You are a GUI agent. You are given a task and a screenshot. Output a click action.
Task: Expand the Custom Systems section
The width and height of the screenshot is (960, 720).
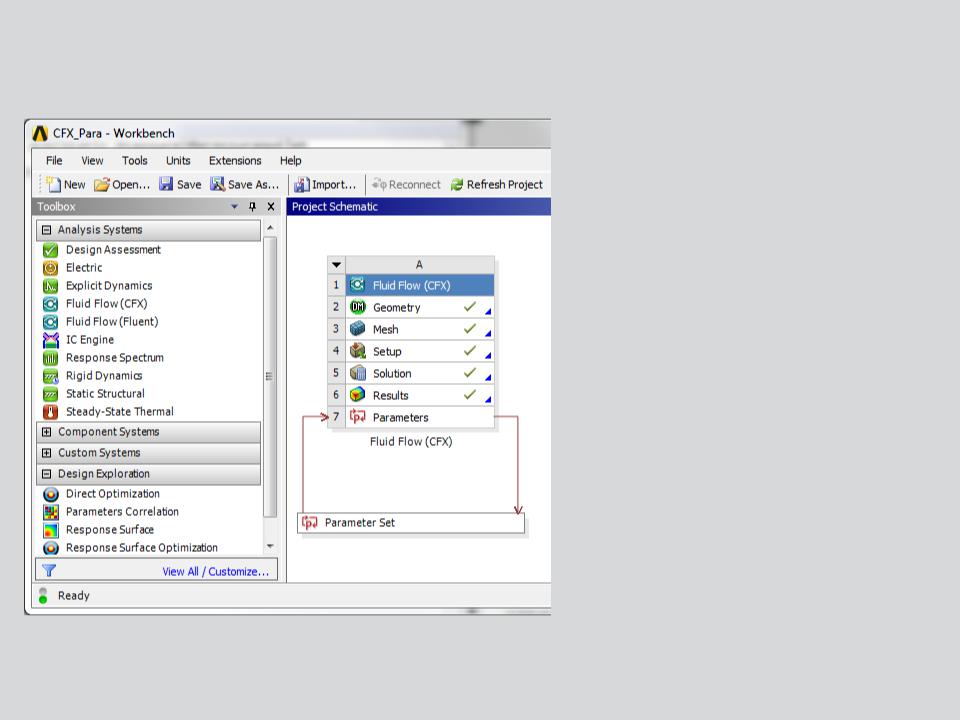tap(47, 453)
